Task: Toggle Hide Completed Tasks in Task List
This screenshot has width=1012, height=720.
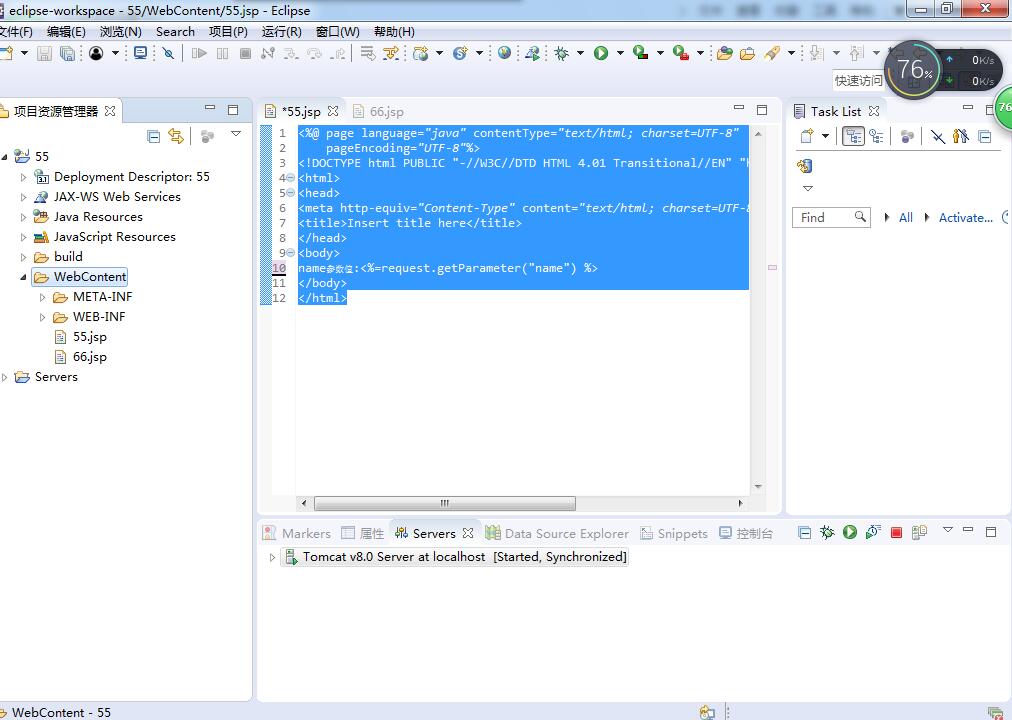Action: click(938, 136)
